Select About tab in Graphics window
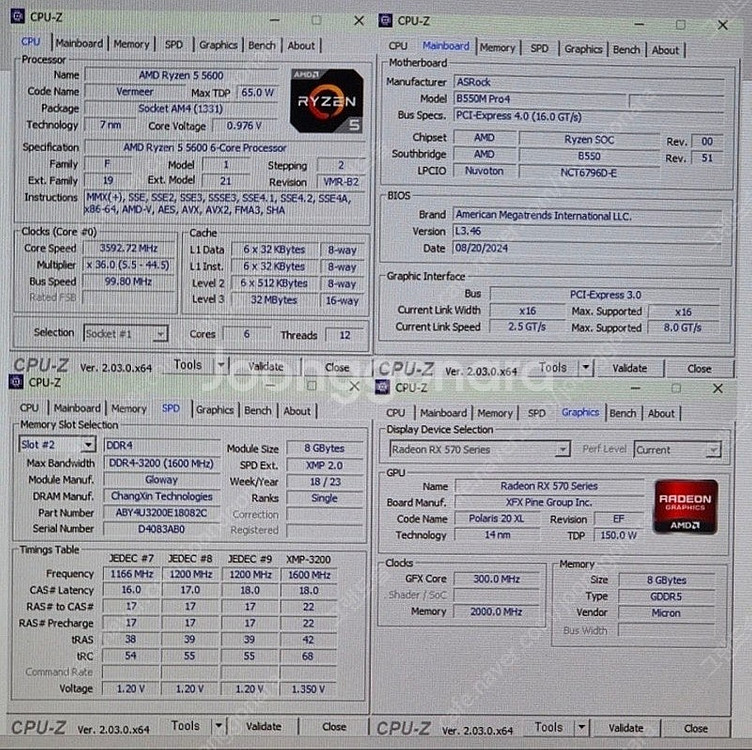Image resolution: width=752 pixels, height=750 pixels. pyautogui.click(x=661, y=413)
